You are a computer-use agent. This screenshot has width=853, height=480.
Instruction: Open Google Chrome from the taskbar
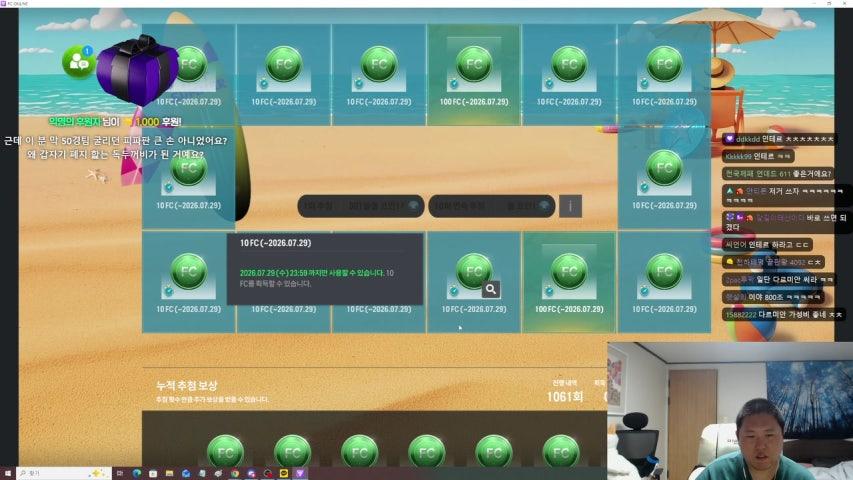(x=234, y=473)
